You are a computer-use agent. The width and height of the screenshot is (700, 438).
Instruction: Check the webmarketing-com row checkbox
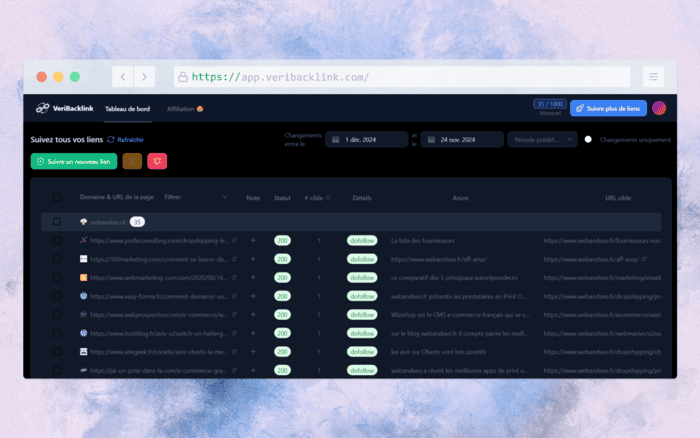57,278
